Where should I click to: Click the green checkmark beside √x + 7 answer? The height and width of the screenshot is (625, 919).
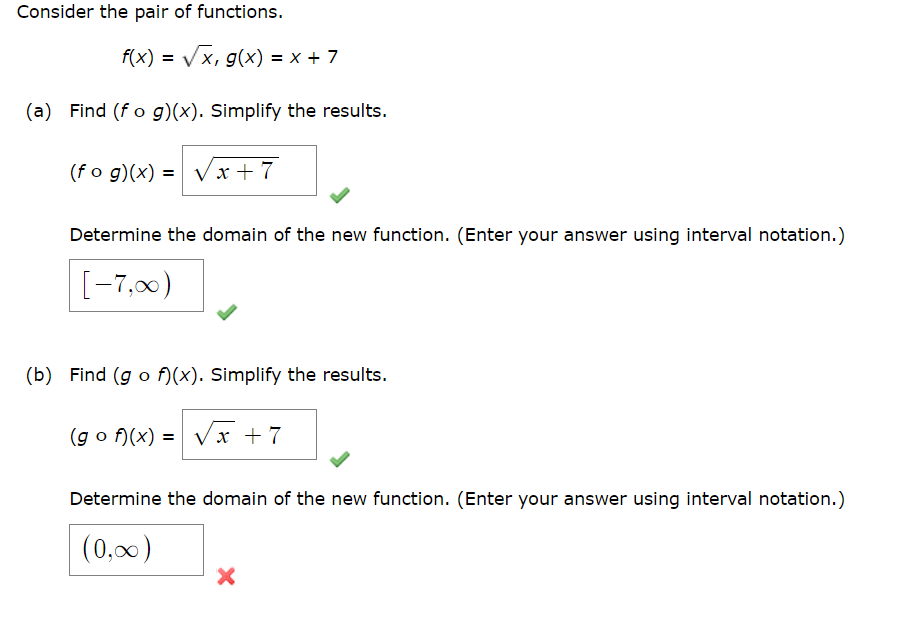[339, 460]
